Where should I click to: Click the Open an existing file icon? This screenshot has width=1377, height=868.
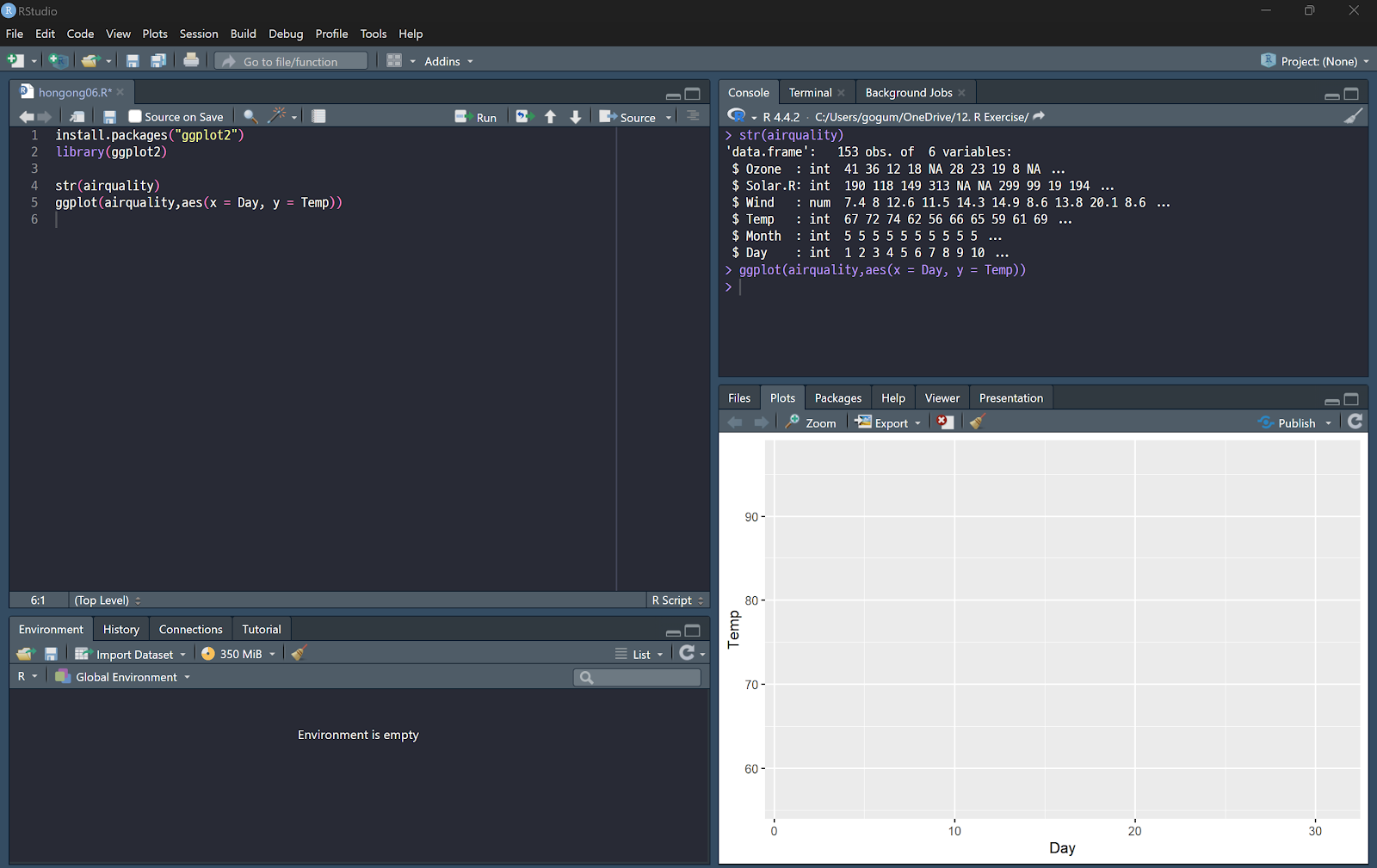[90, 61]
